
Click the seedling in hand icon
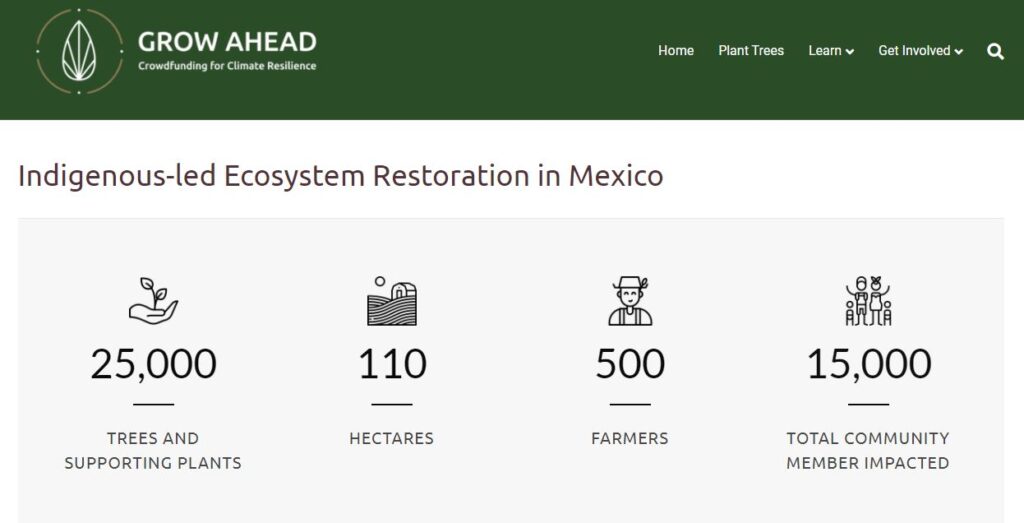pos(153,300)
